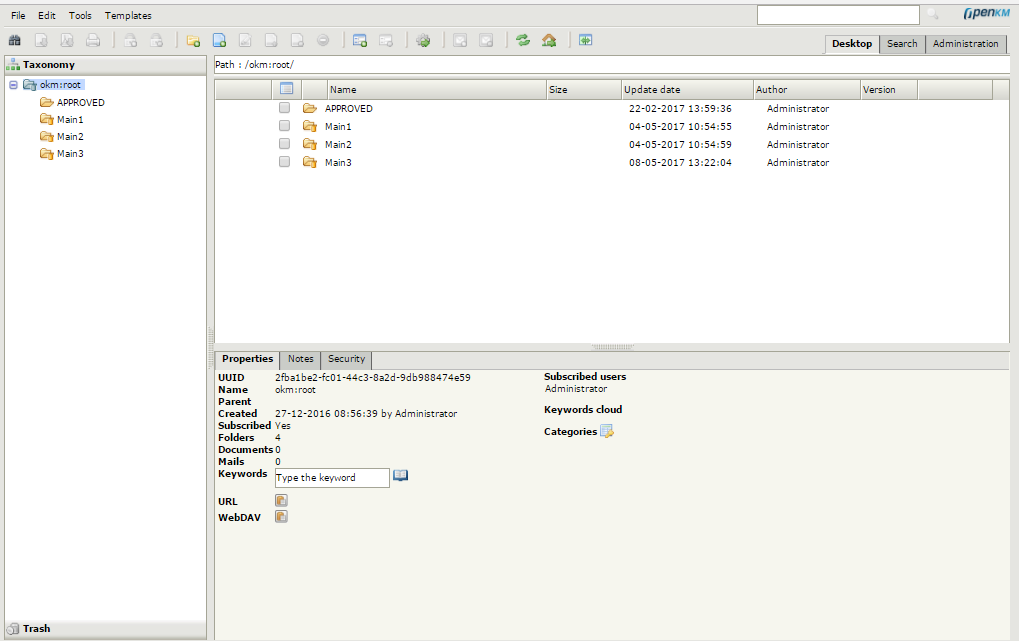Open the Templates menu
Image resolution: width=1019 pixels, height=641 pixels.
click(x=128, y=16)
